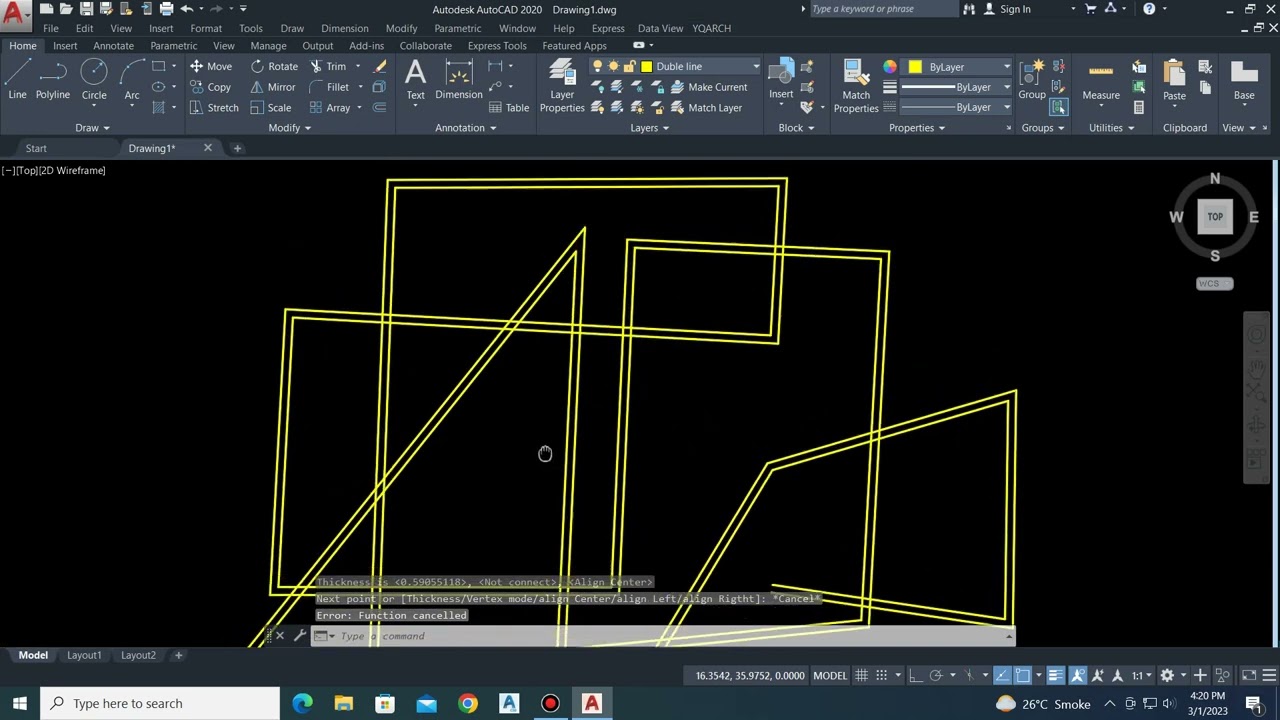Click the yellow object color swatch
The height and width of the screenshot is (720, 1280).
coord(915,67)
